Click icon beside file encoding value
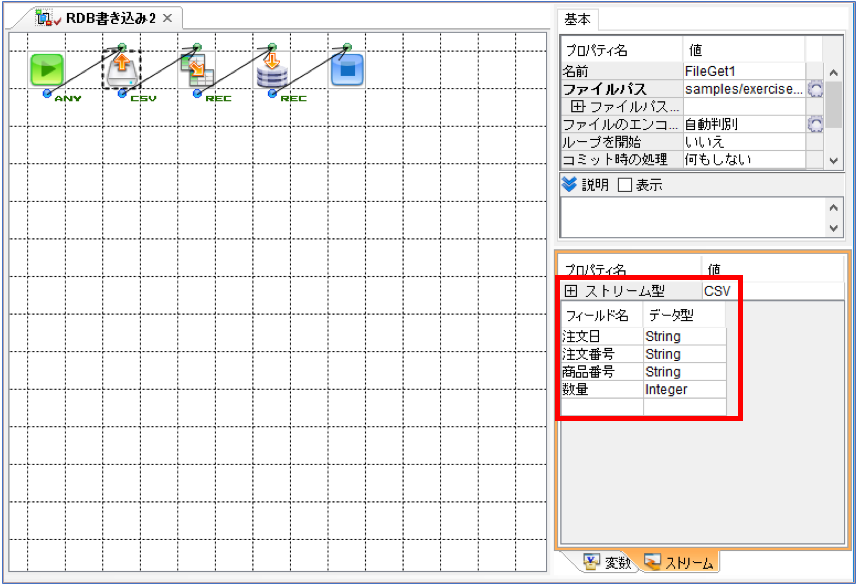This screenshot has width=857, height=587. click(x=815, y=125)
